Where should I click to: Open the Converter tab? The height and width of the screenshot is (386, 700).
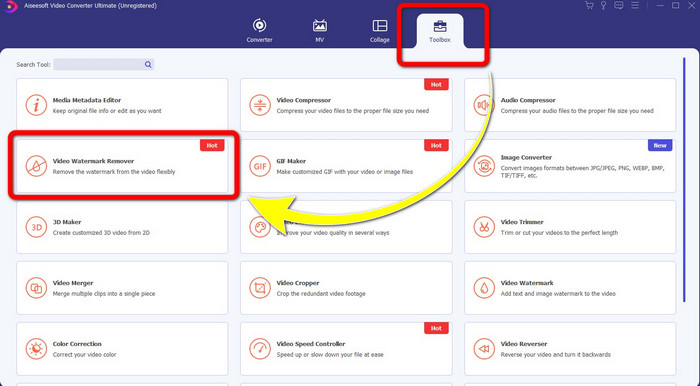point(259,30)
